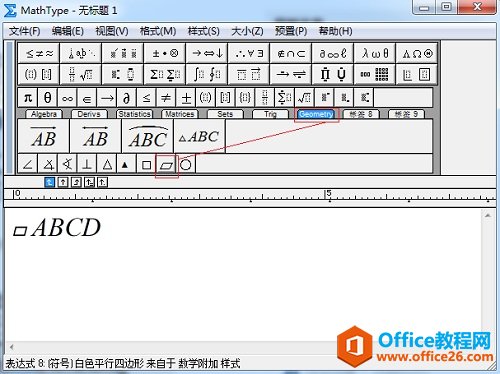Open the 大小(Z) menu

pyautogui.click(x=247, y=31)
